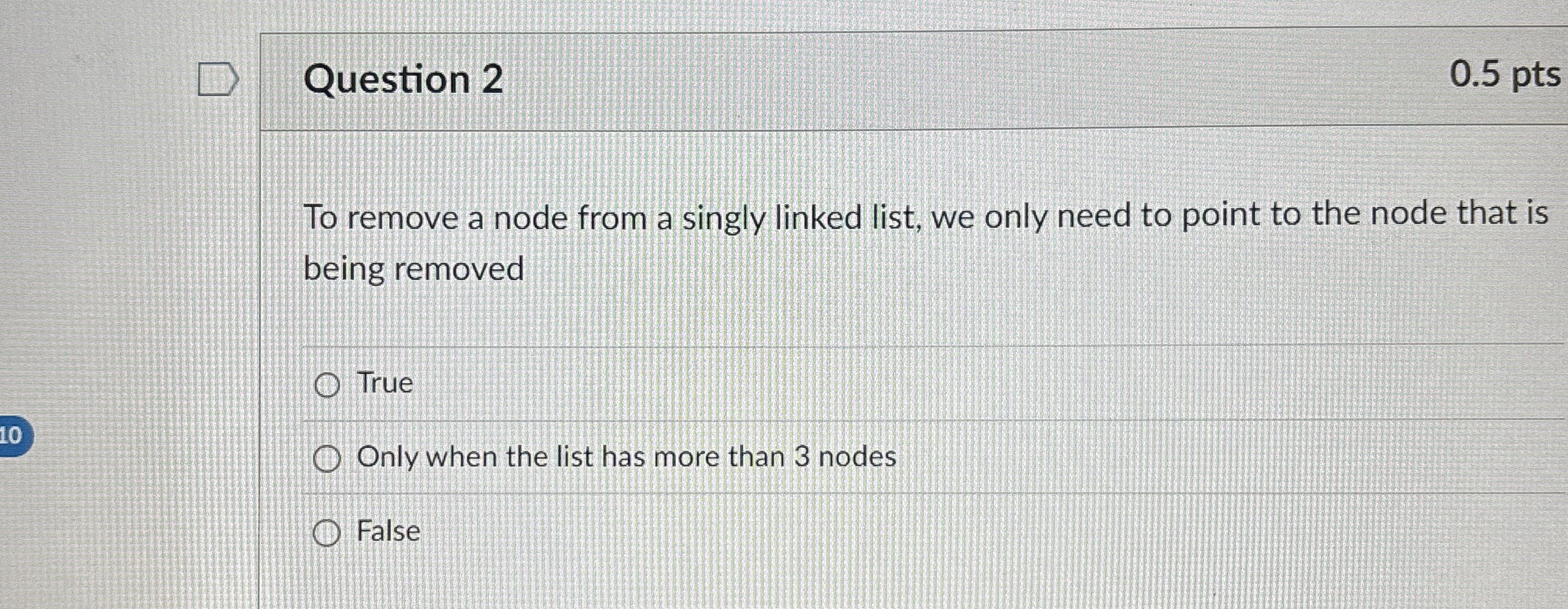
Task: Choose 'Only when the list has more than 3 nodes'
Action: click(326, 458)
